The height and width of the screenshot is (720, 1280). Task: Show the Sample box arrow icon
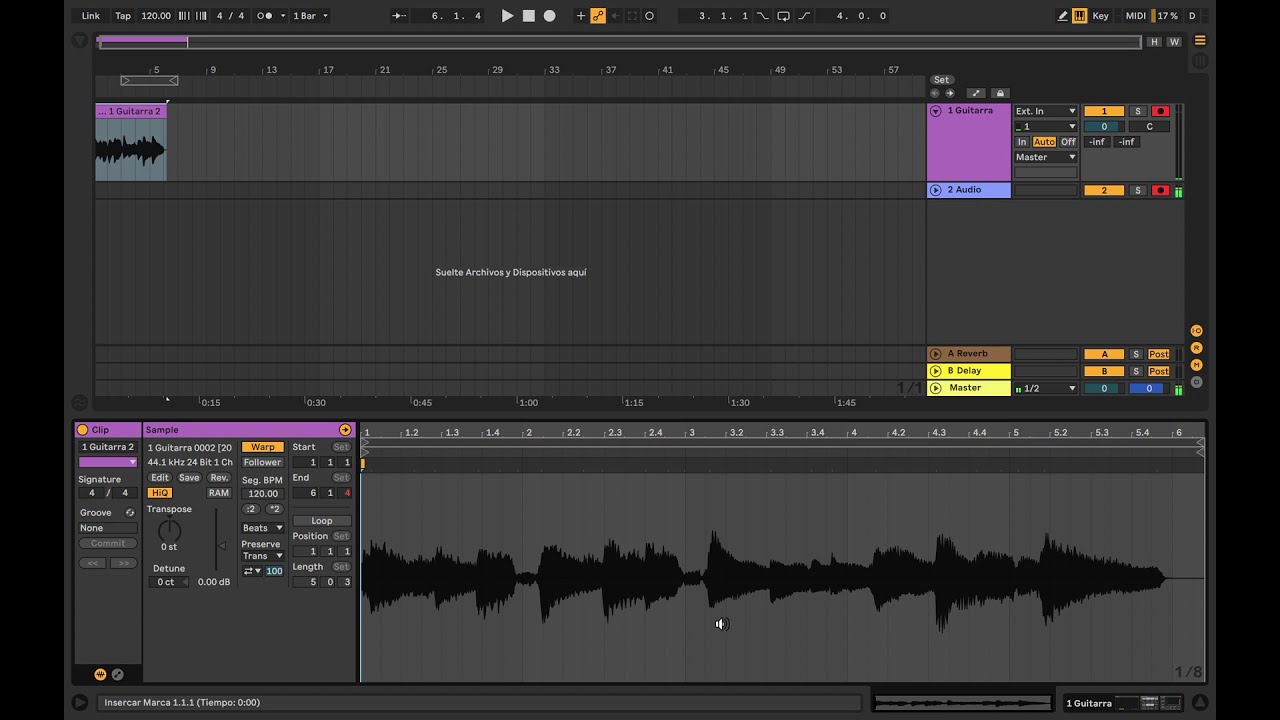click(345, 430)
